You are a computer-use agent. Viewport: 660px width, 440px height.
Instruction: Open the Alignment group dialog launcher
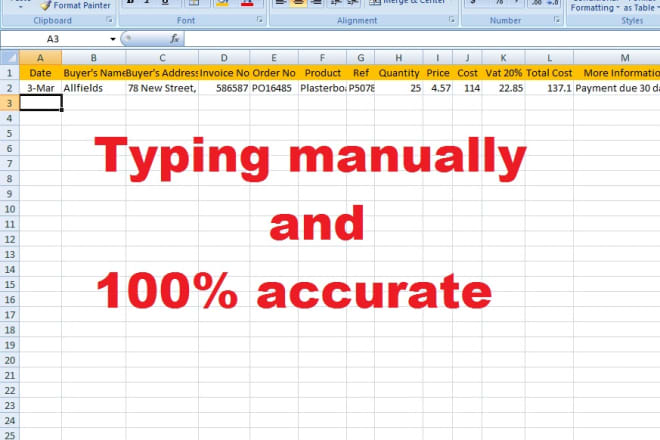452,20
